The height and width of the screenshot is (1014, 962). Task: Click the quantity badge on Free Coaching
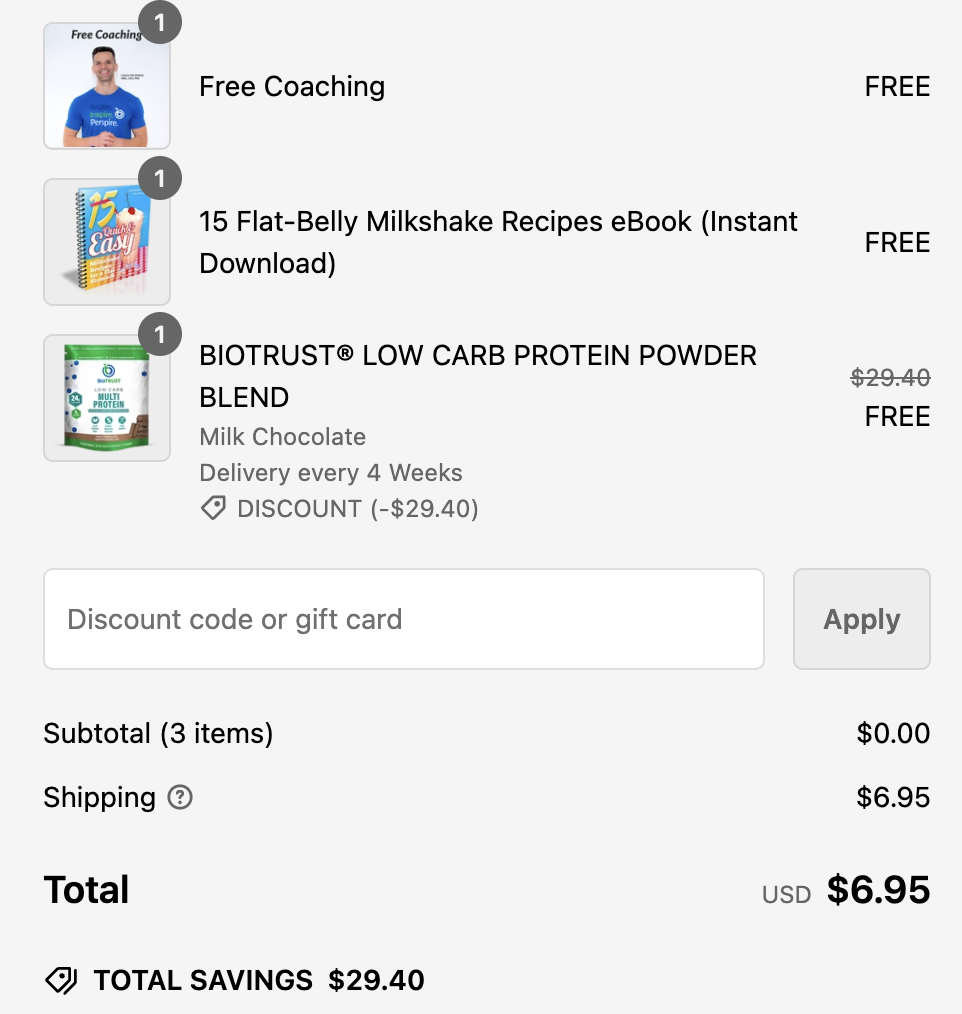coord(160,22)
